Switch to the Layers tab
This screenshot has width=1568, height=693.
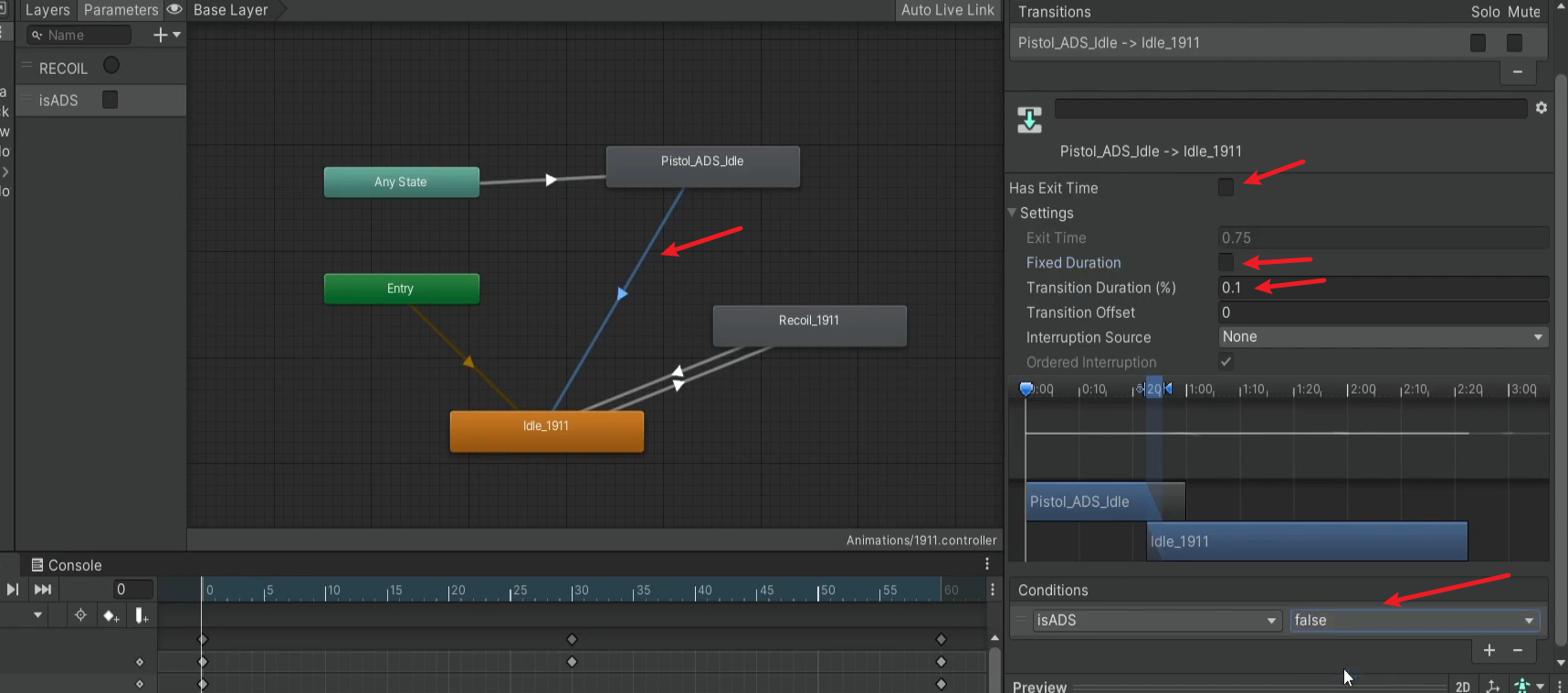pos(47,10)
